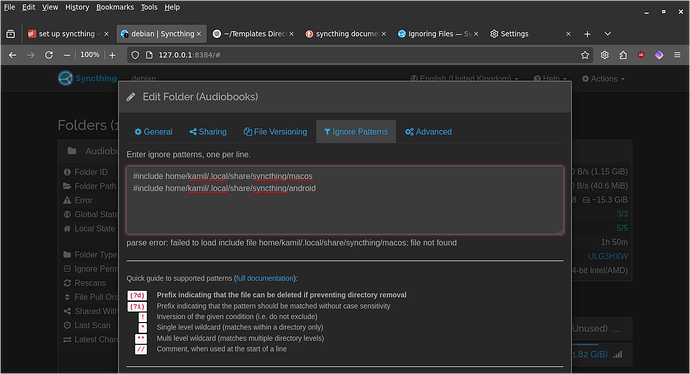Open the Actions dropdown menu
Image resolution: width=690 pixels, height=374 pixels.
(603, 79)
